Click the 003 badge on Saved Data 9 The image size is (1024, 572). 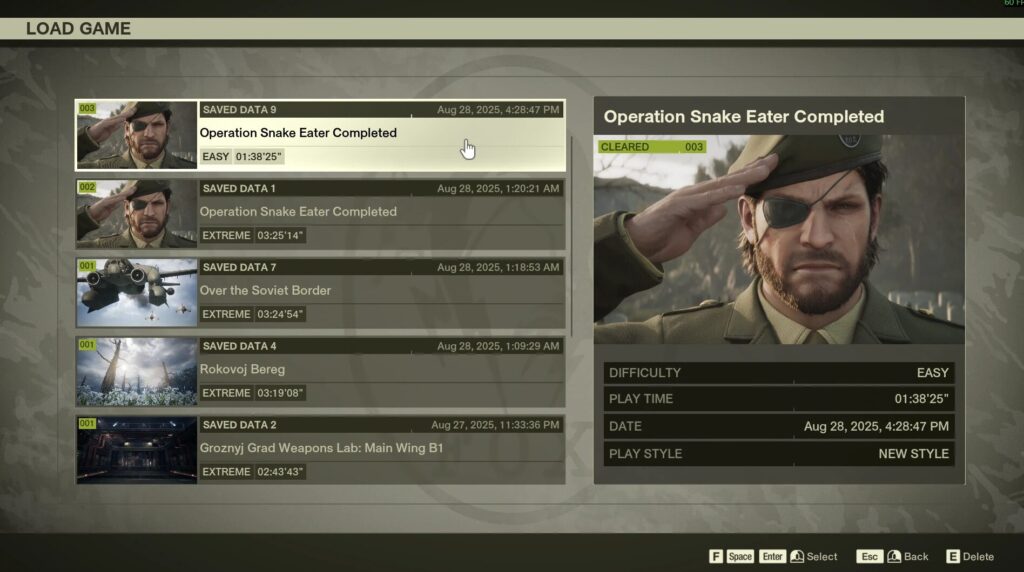[x=87, y=108]
